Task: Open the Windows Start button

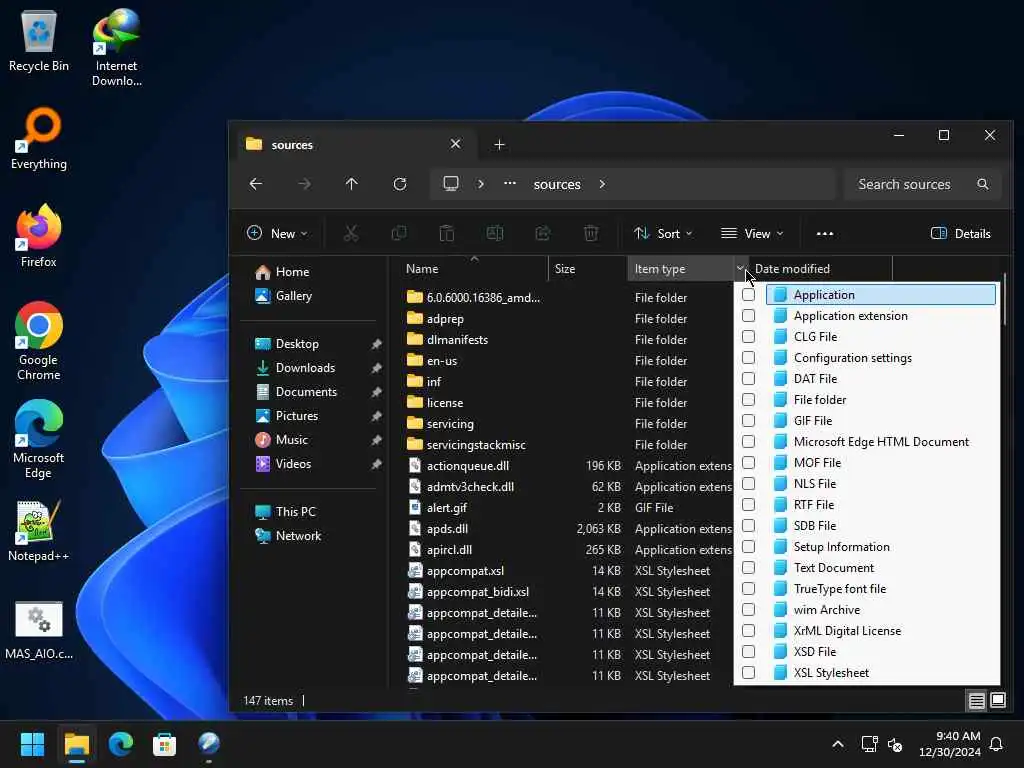Action: tap(32, 744)
